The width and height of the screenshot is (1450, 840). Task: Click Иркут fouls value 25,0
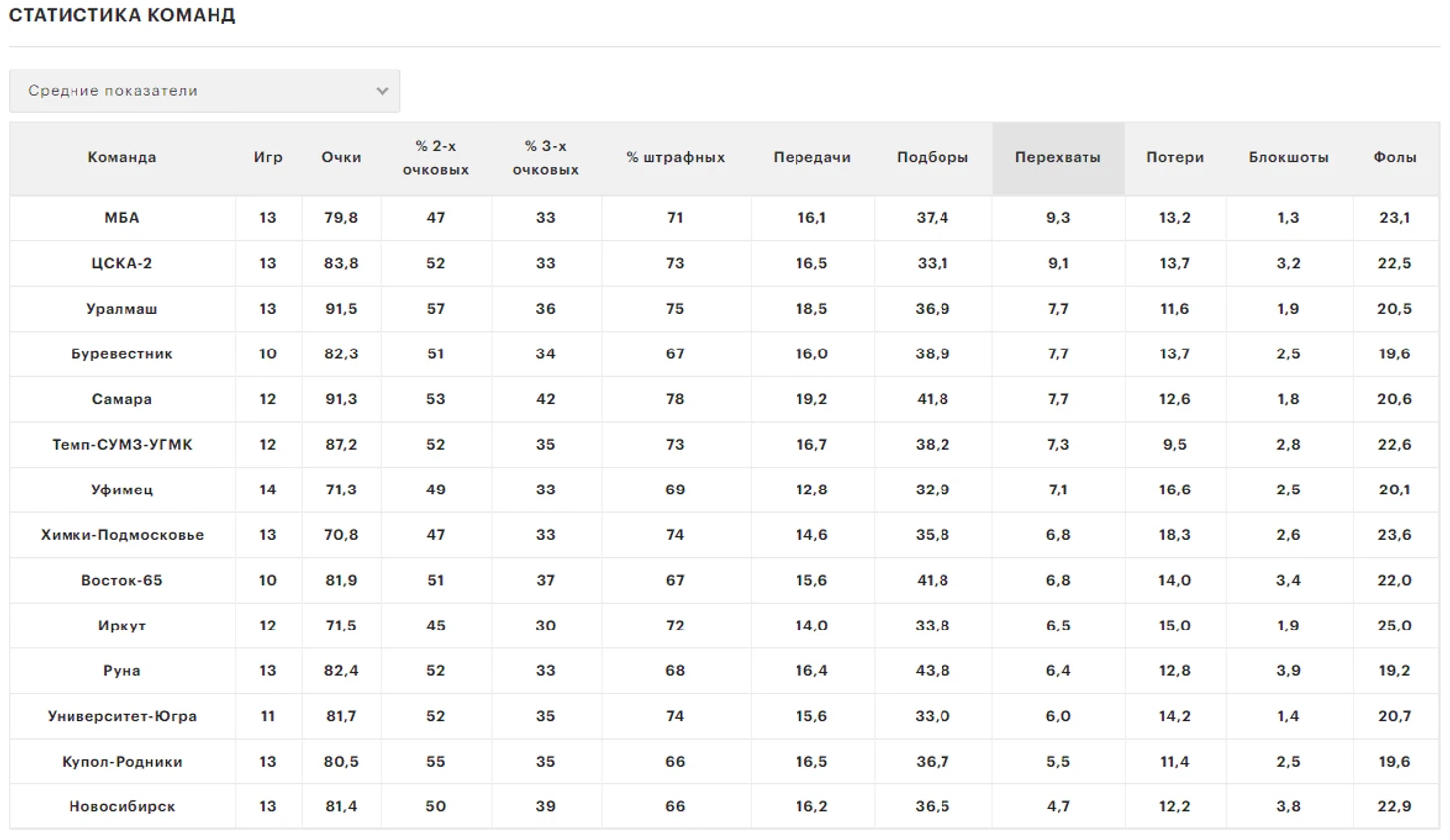(1395, 626)
